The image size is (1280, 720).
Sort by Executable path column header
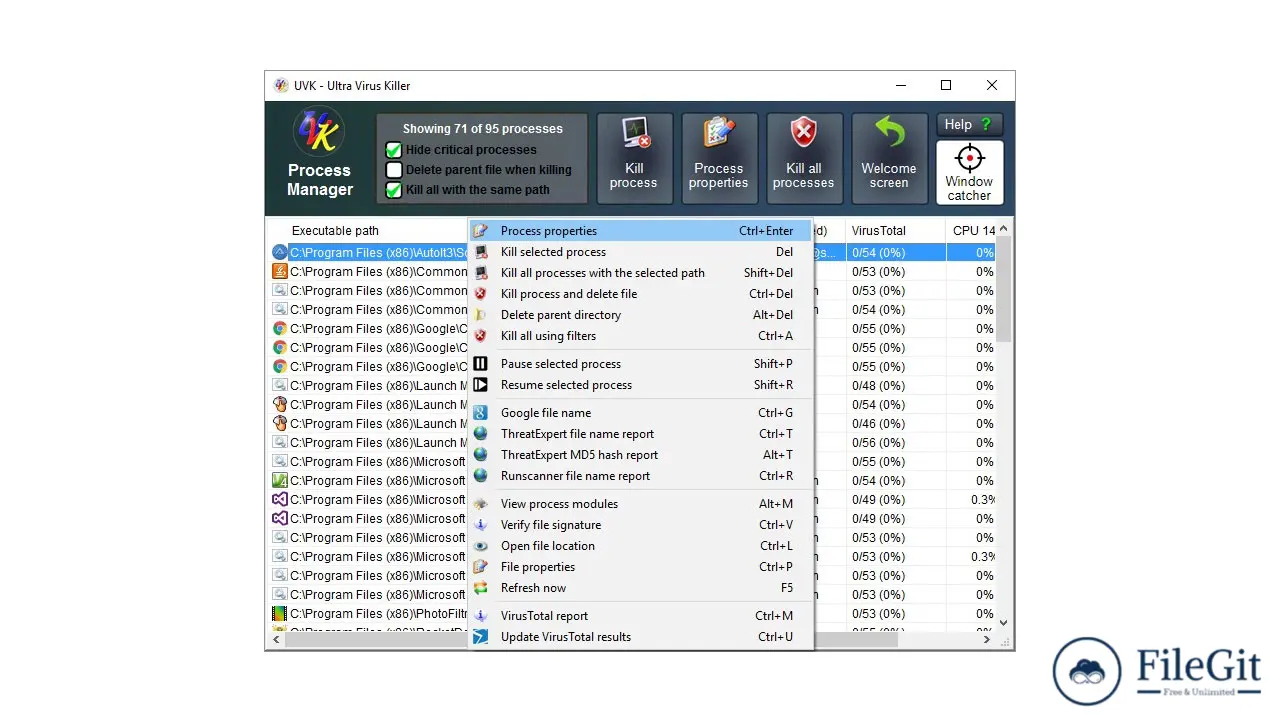pyautogui.click(x=335, y=231)
